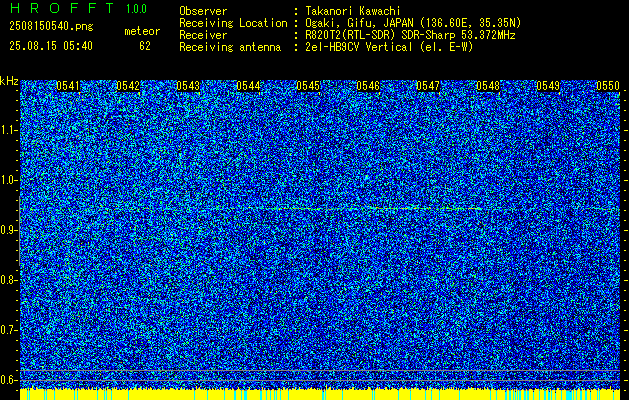Click the yellow signal-level bar at bottom

pos(320,394)
